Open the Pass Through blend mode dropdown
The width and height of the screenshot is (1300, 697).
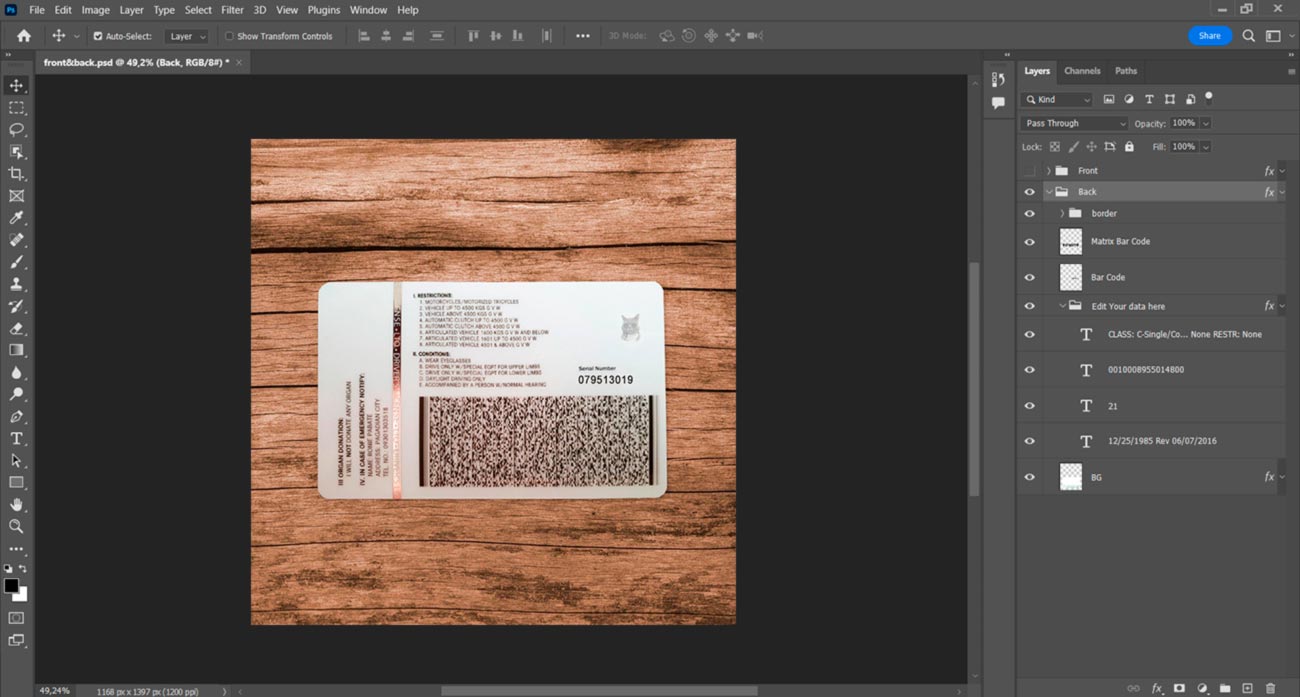[1074, 123]
